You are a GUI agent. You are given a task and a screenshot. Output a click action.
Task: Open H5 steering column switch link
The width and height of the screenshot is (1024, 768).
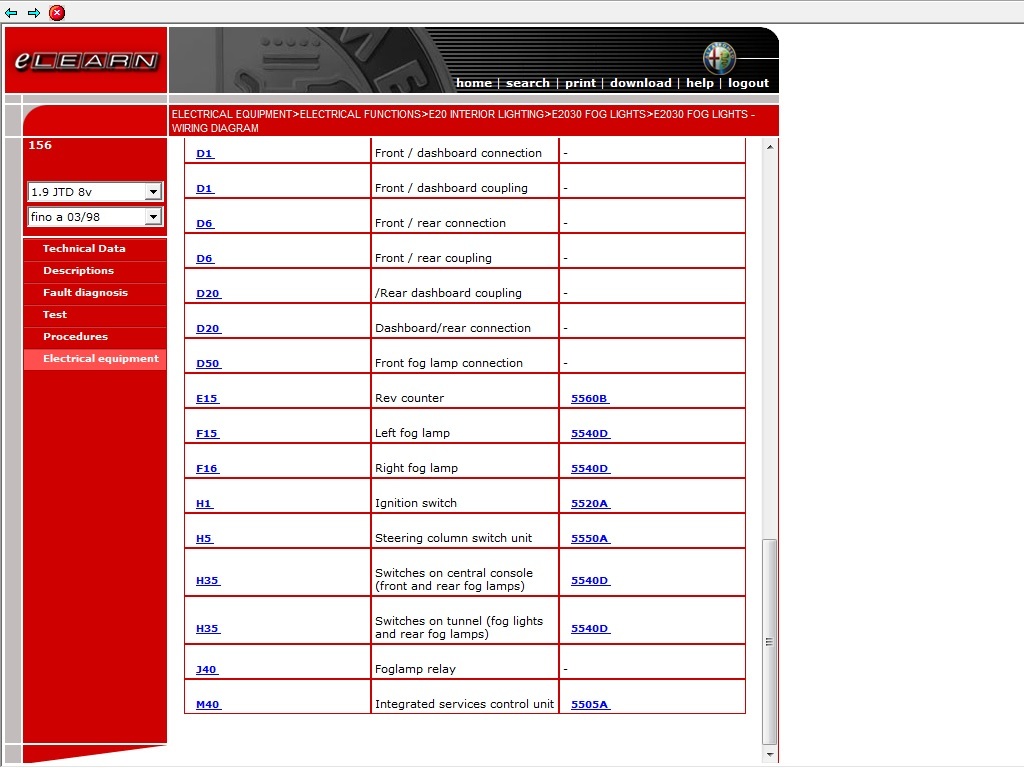[204, 539]
